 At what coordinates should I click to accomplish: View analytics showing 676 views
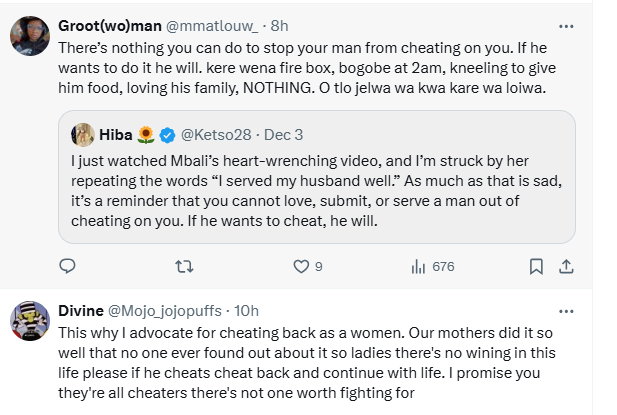click(x=419, y=266)
